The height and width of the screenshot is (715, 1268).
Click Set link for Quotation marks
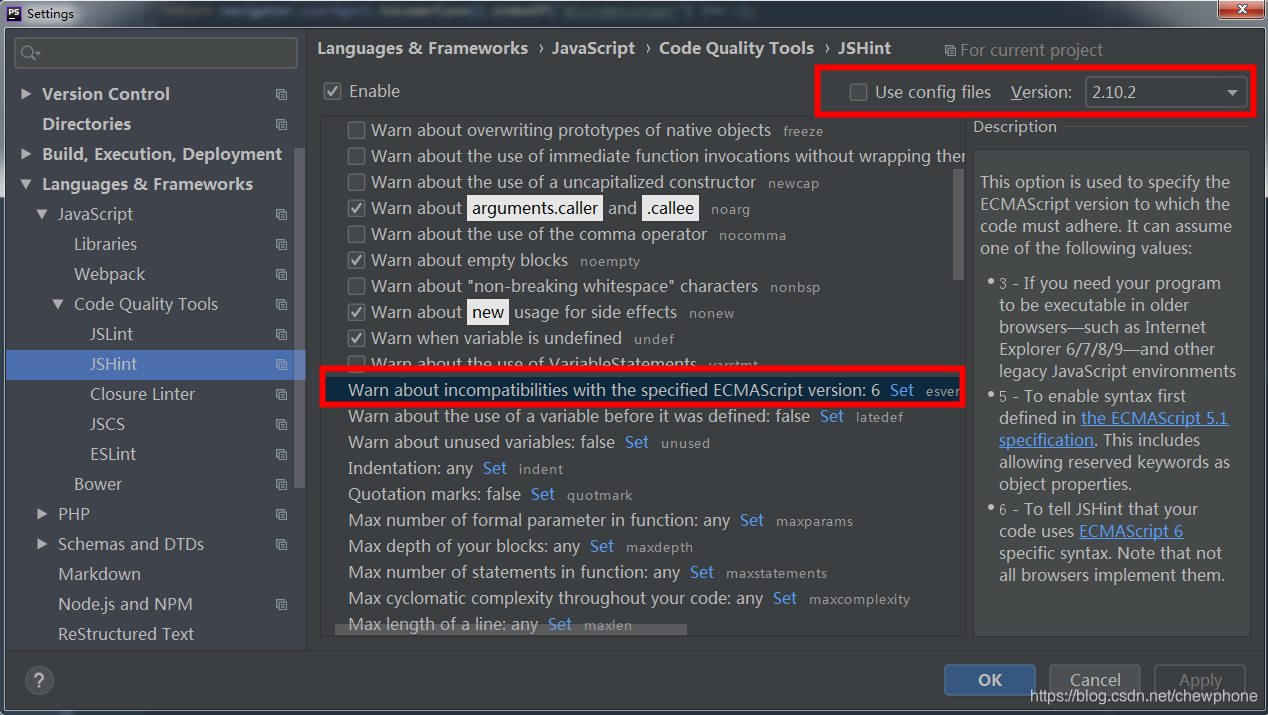click(x=543, y=494)
